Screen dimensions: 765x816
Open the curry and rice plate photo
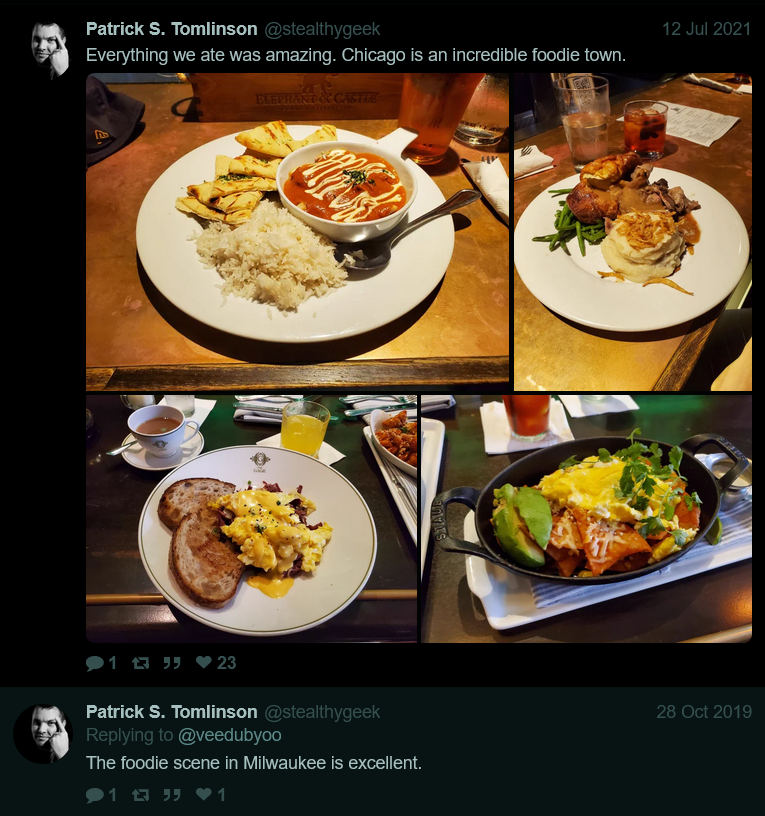click(x=297, y=232)
